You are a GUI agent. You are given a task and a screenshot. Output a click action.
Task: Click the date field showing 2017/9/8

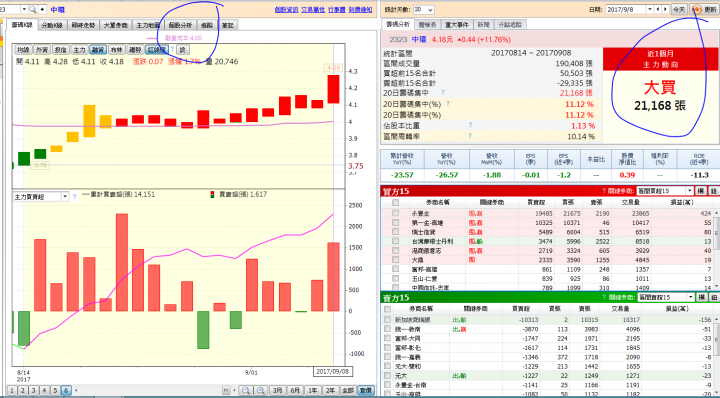coord(626,9)
